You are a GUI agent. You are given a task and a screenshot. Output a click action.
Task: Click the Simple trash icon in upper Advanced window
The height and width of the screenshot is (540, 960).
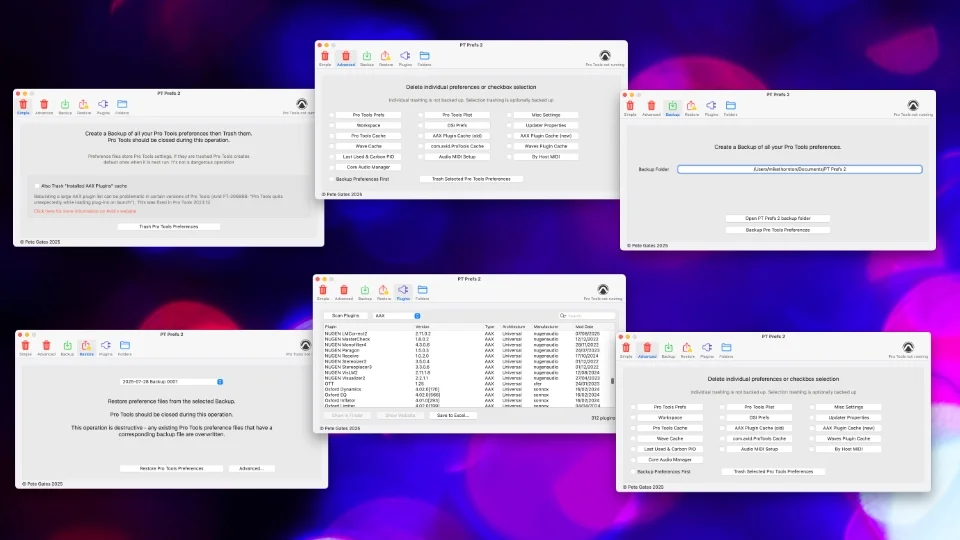[x=324, y=58]
